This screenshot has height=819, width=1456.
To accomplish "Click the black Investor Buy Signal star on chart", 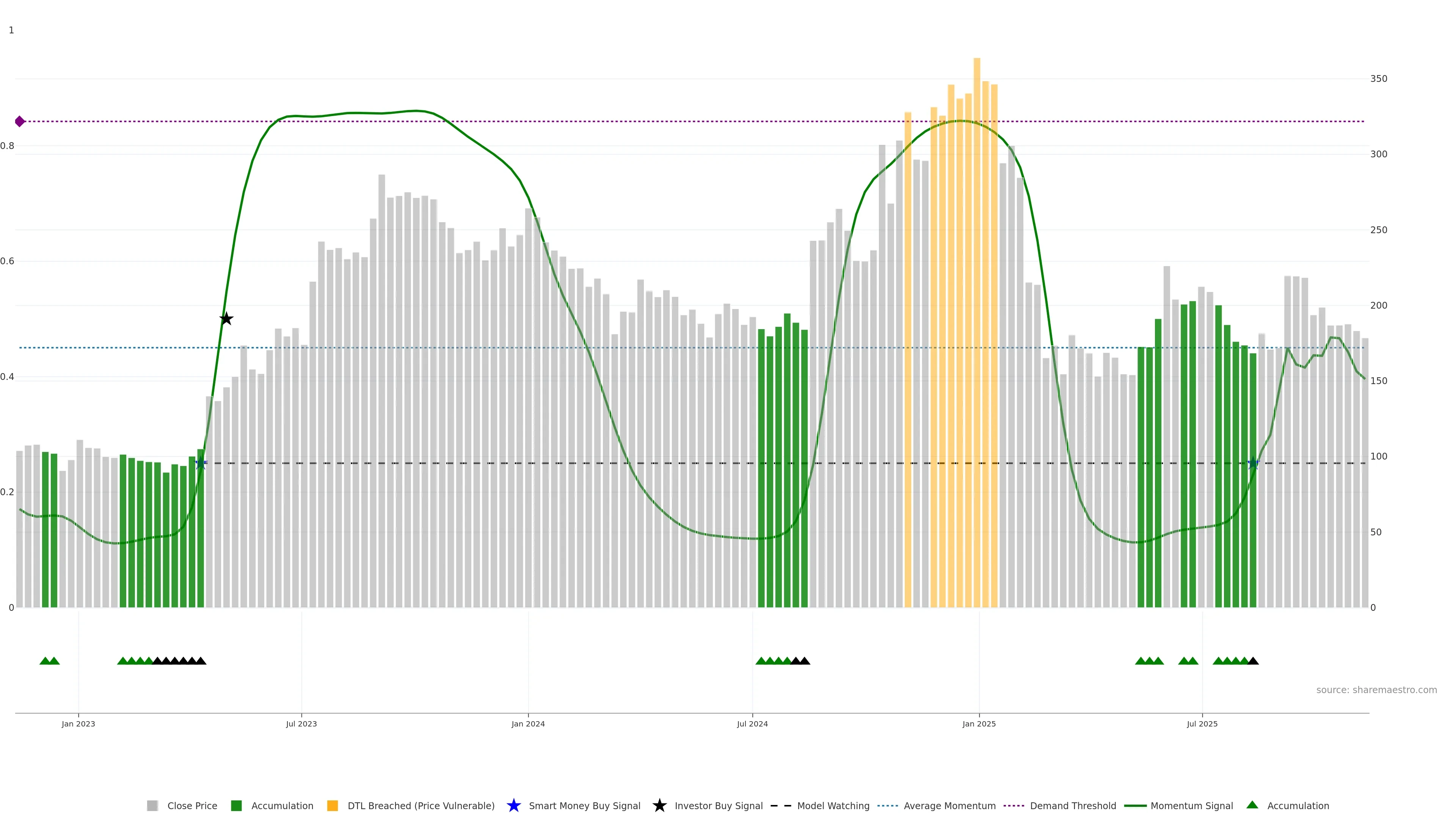I will click(x=226, y=319).
